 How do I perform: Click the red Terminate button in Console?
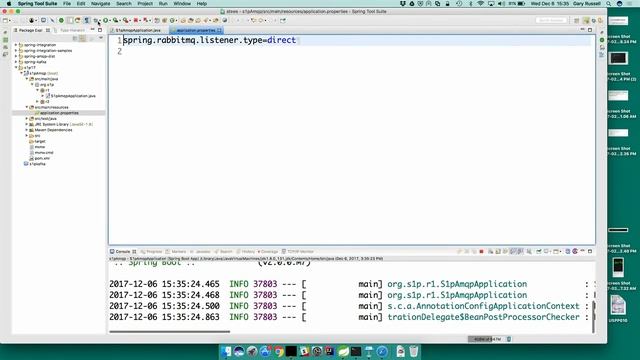pyautogui.click(x=482, y=251)
